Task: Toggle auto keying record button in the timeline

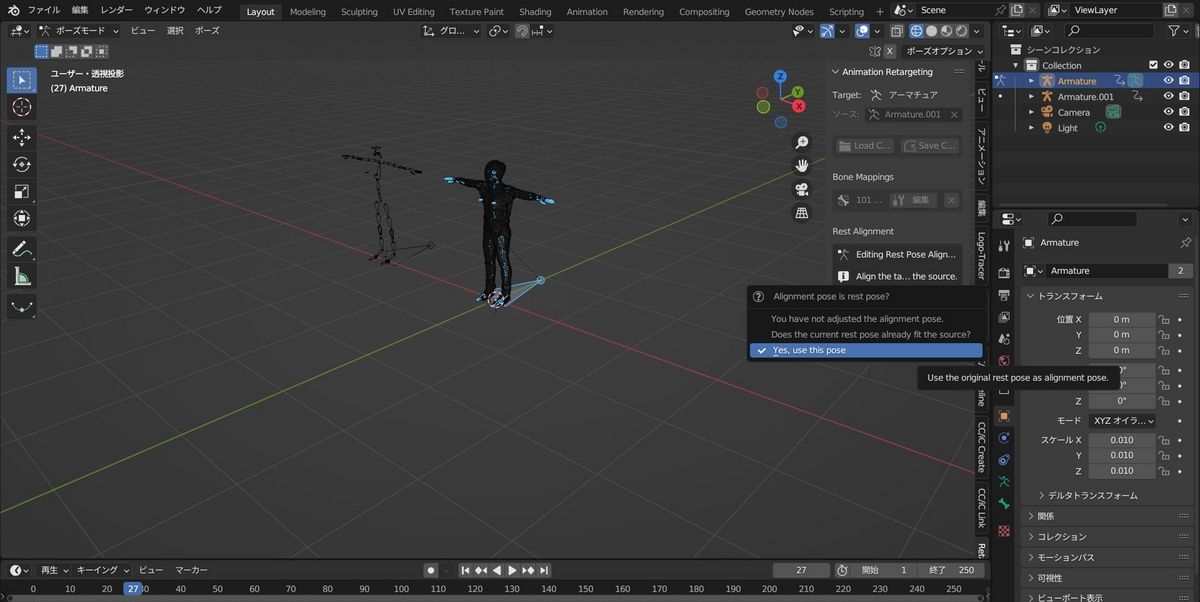Action: tap(431, 570)
